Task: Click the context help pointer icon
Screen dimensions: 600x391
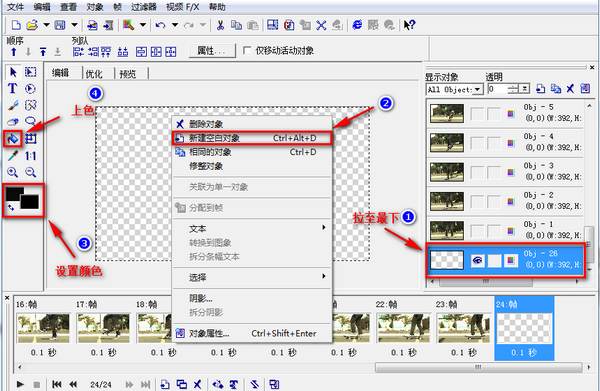Action: tap(409, 25)
